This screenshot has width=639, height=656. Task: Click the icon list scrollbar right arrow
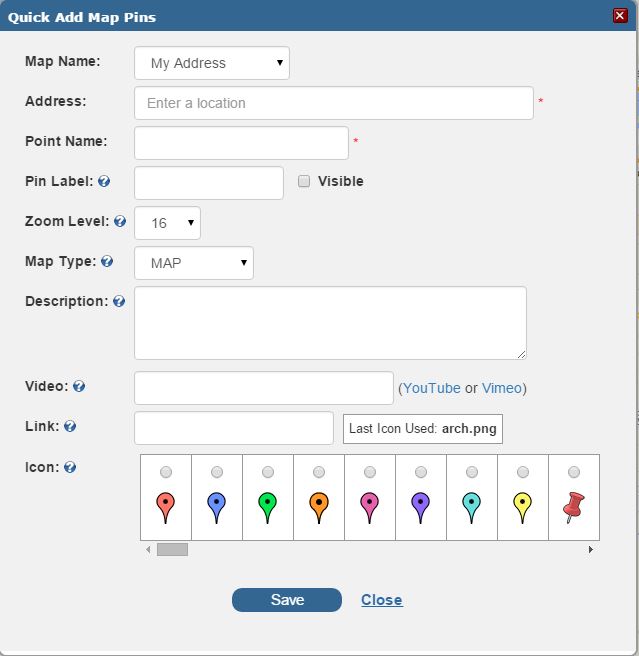(590, 549)
